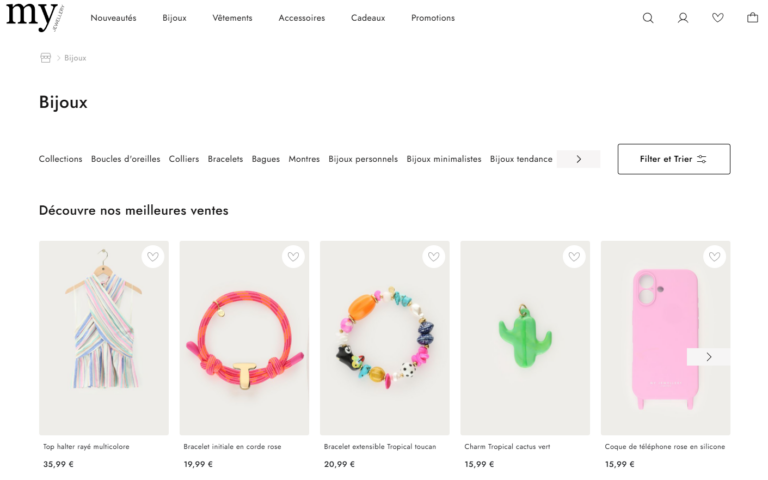Open the Promotions menu item
This screenshot has height=480, width=768.
pos(433,18)
